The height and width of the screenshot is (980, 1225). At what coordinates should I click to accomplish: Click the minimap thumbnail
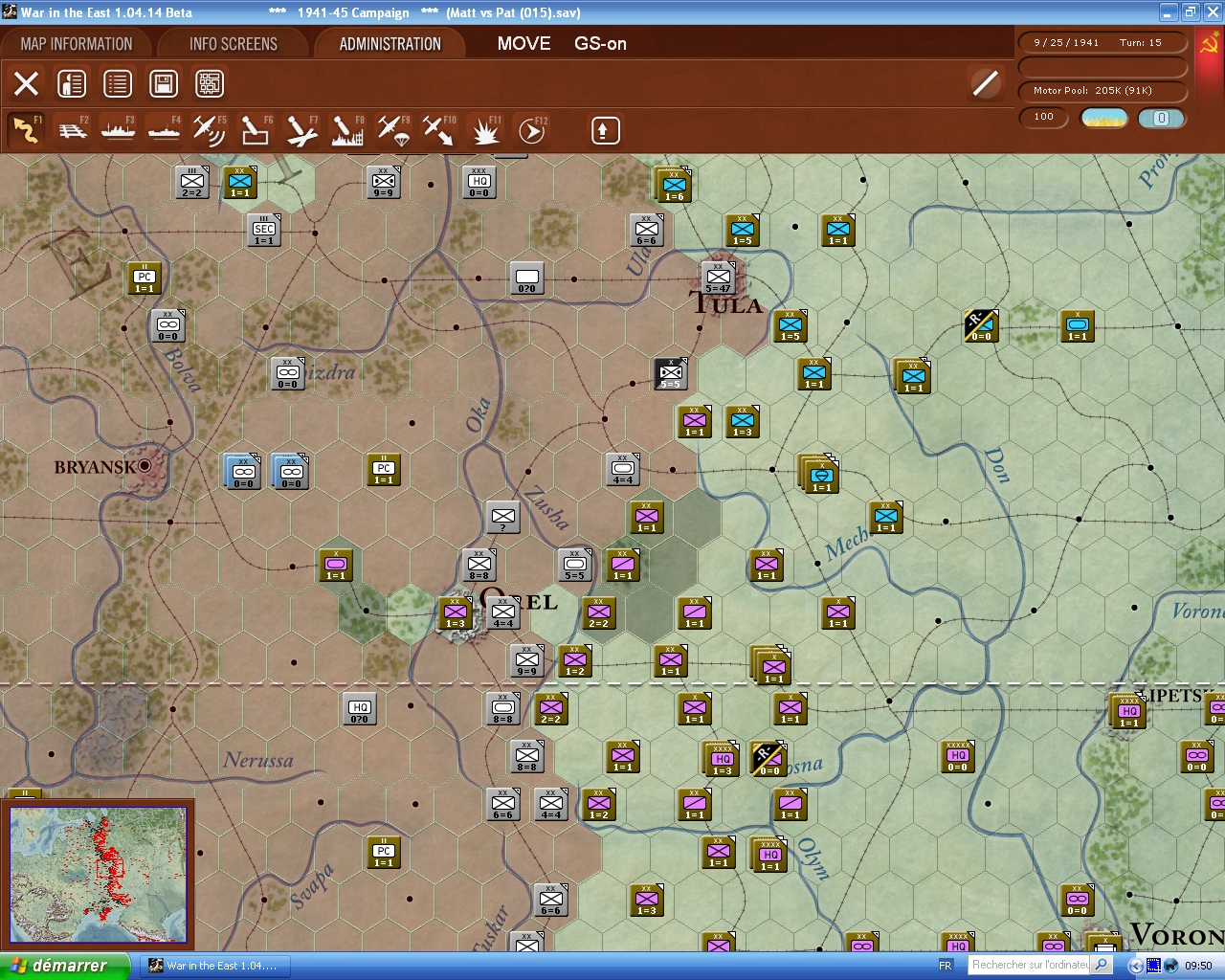pos(98,875)
